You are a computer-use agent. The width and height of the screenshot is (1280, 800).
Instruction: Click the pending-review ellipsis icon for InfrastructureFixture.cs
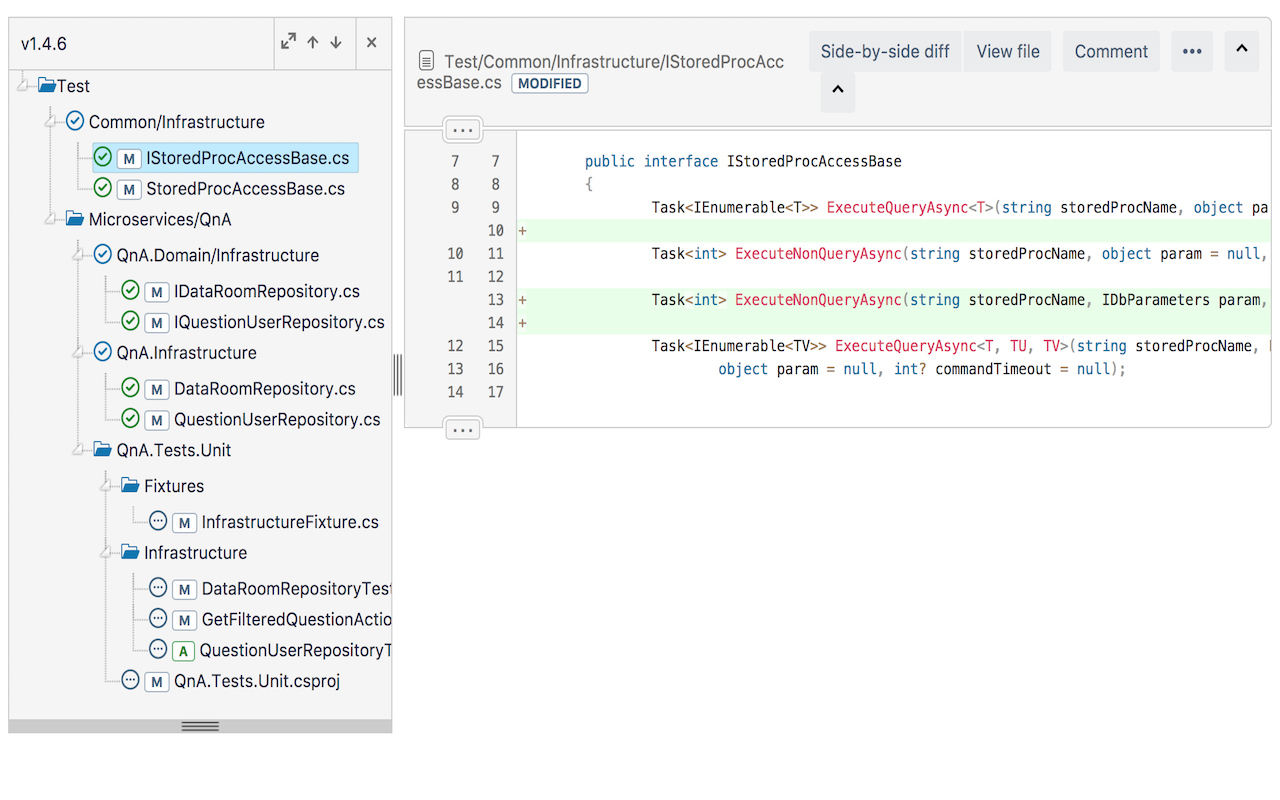point(157,520)
